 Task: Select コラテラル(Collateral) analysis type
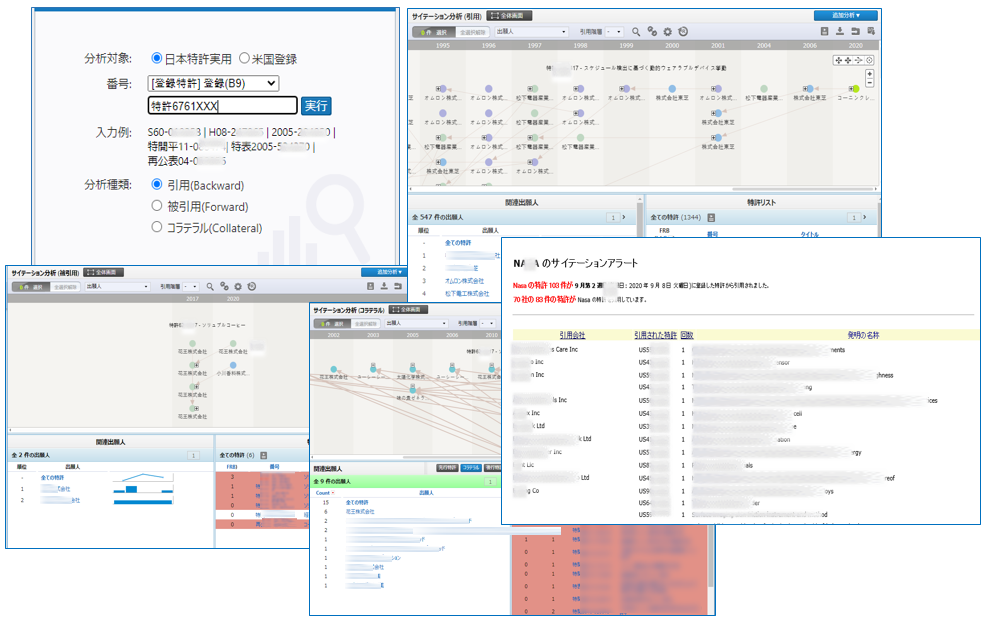coord(157,227)
